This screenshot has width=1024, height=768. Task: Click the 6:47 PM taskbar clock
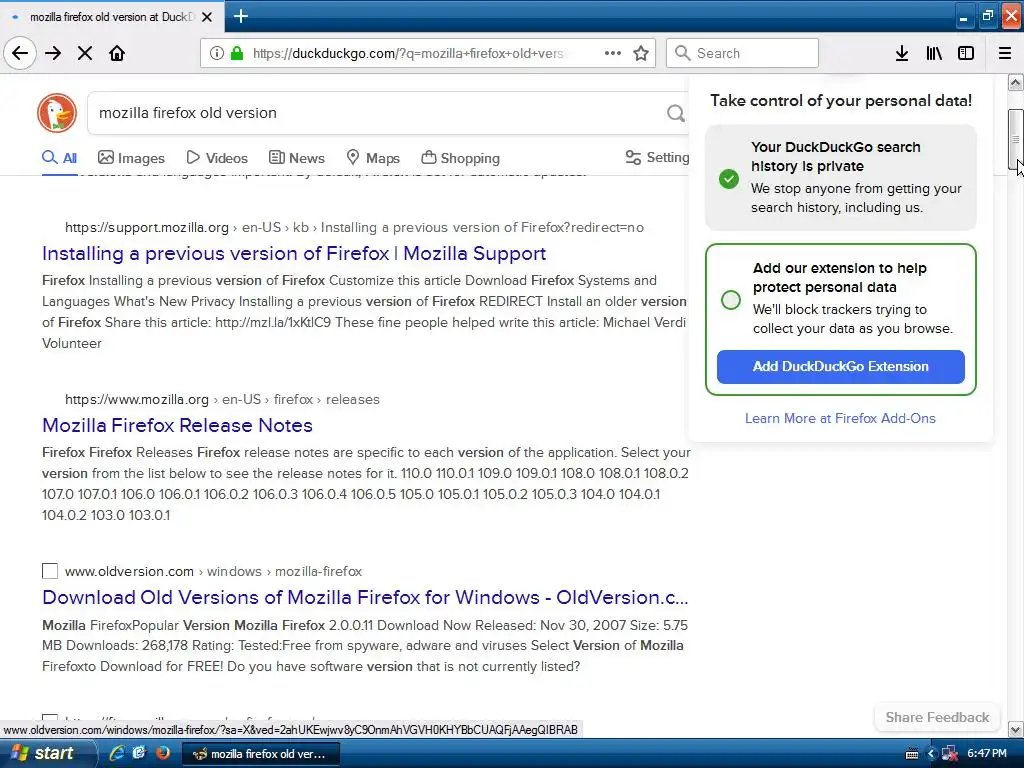(987, 754)
